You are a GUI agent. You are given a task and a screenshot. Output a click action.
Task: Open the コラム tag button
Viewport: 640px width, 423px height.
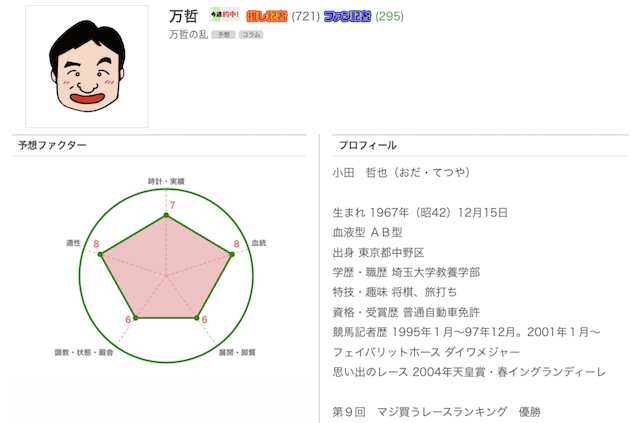(x=251, y=35)
